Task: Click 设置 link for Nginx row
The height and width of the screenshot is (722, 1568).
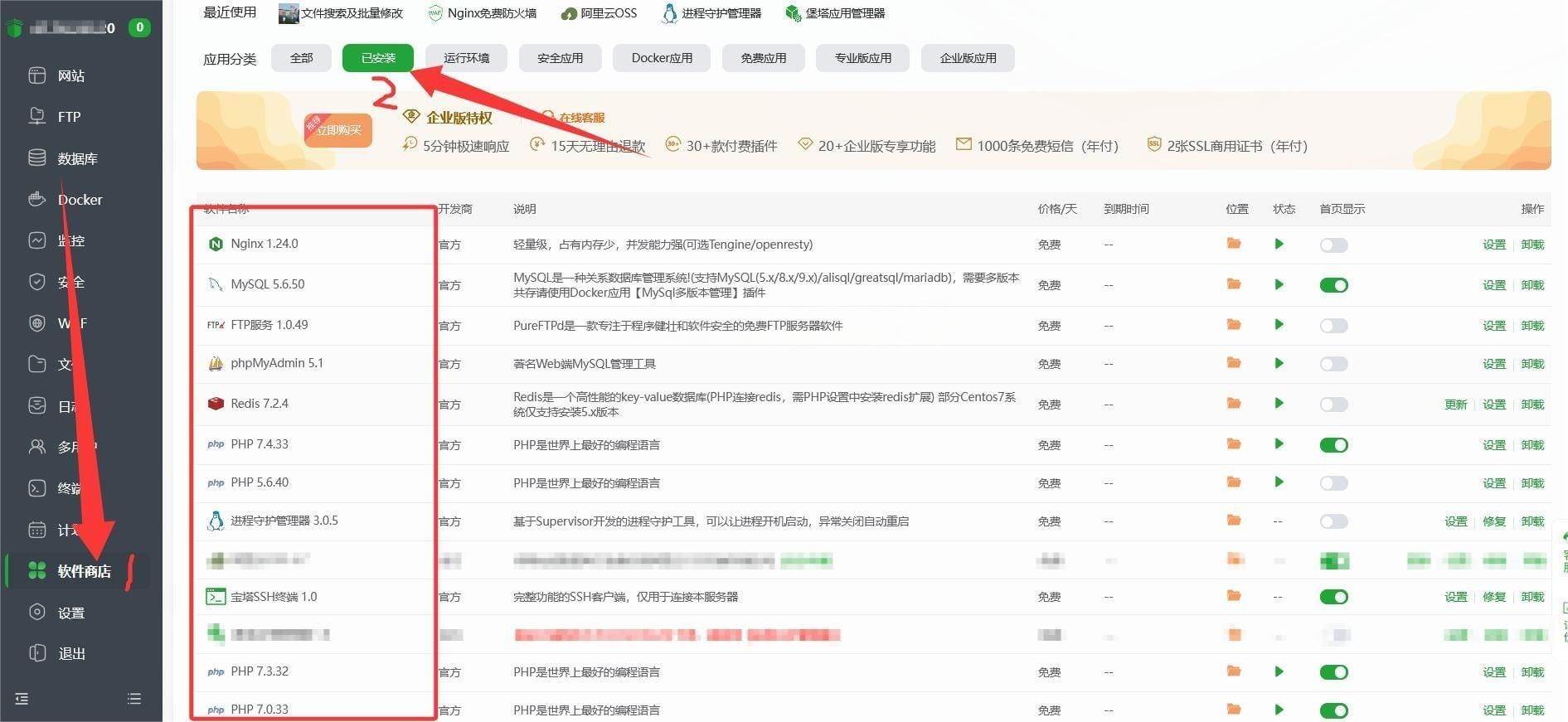Action: (1493, 245)
